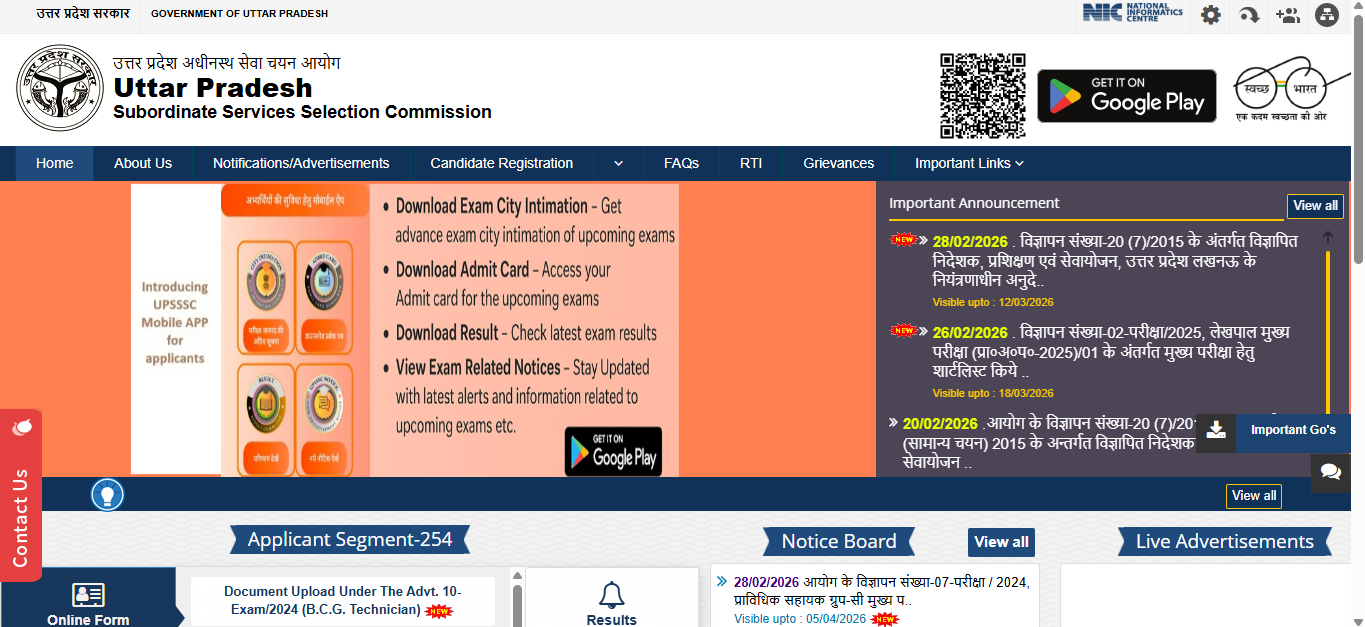The height and width of the screenshot is (627, 1365).
Task: Open the chat bubble icon at right edge
Action: (1330, 472)
